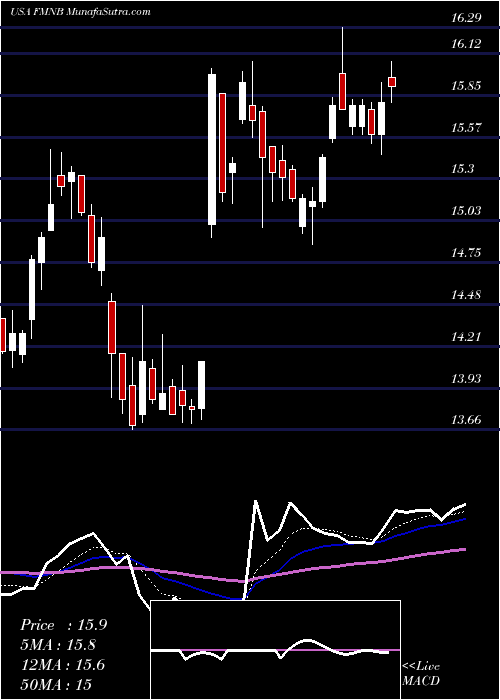Click the 15.3 price axis label
The width and height of the screenshot is (500, 700).
[x=462, y=169]
